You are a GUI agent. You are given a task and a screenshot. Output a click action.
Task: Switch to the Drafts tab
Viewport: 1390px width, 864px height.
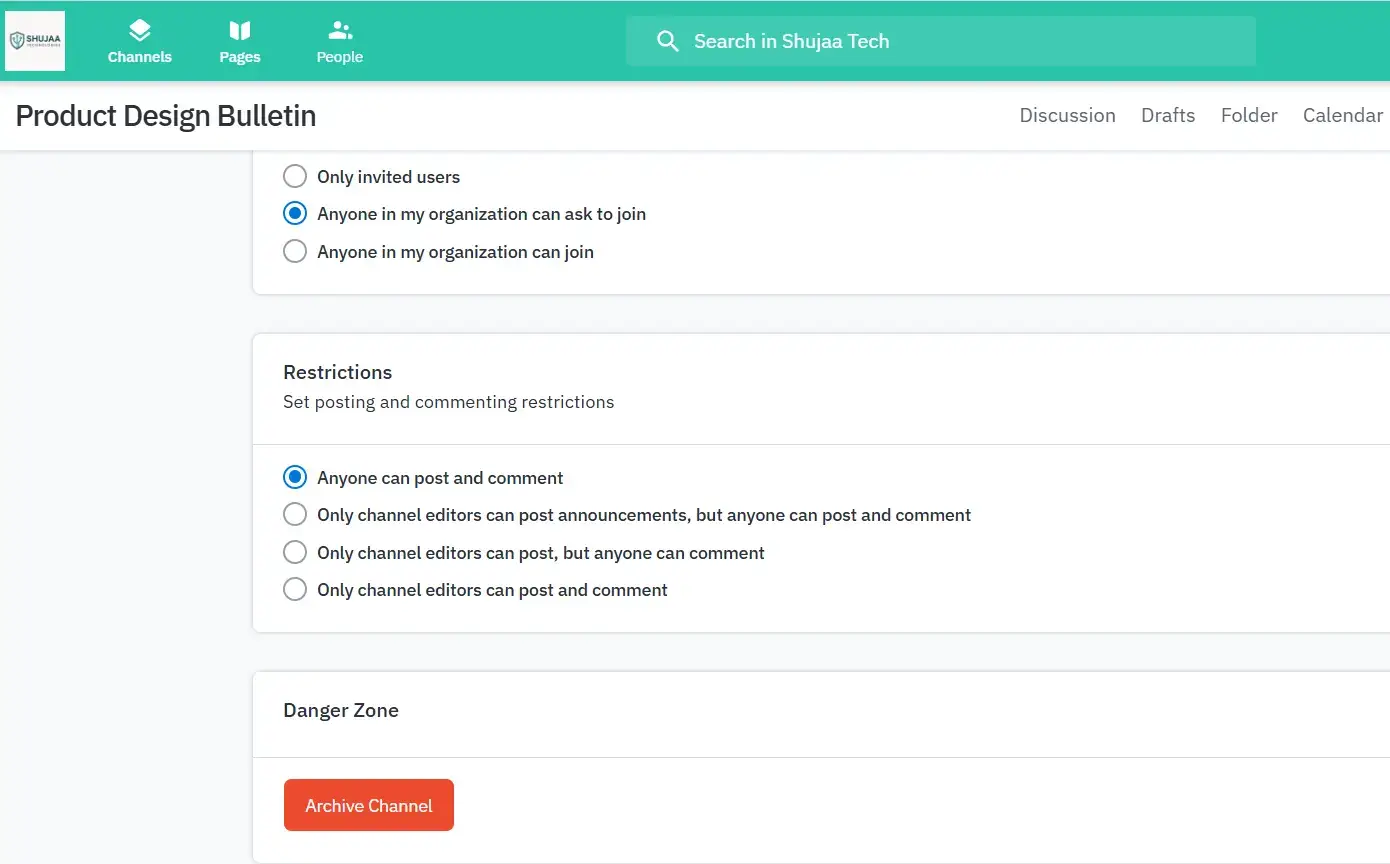click(x=1168, y=115)
